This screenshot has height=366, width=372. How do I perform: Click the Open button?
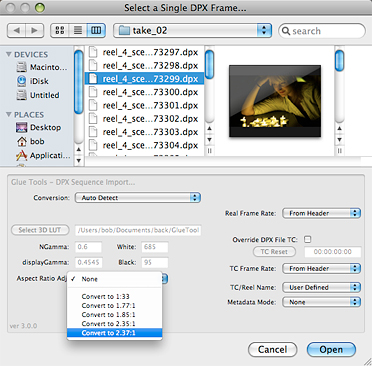tap(331, 349)
